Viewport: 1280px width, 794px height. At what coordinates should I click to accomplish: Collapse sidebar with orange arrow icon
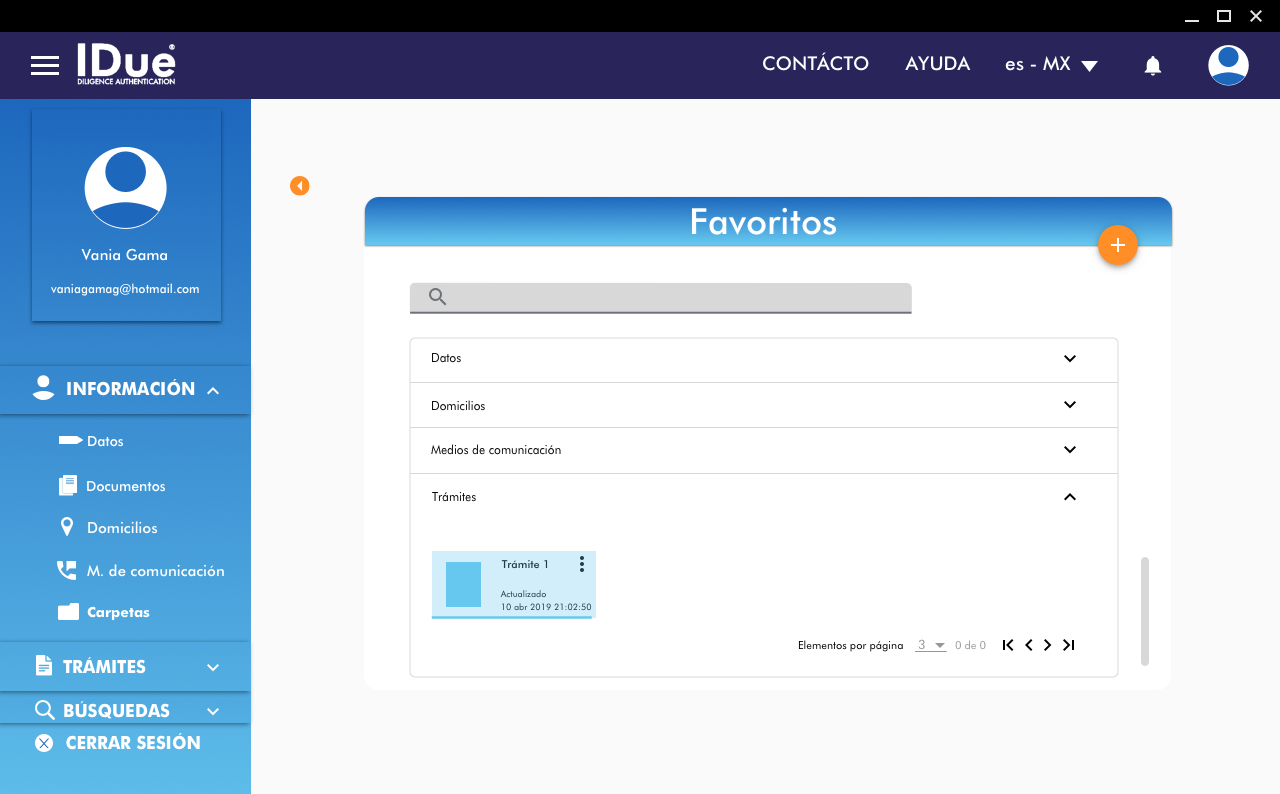pyautogui.click(x=299, y=186)
